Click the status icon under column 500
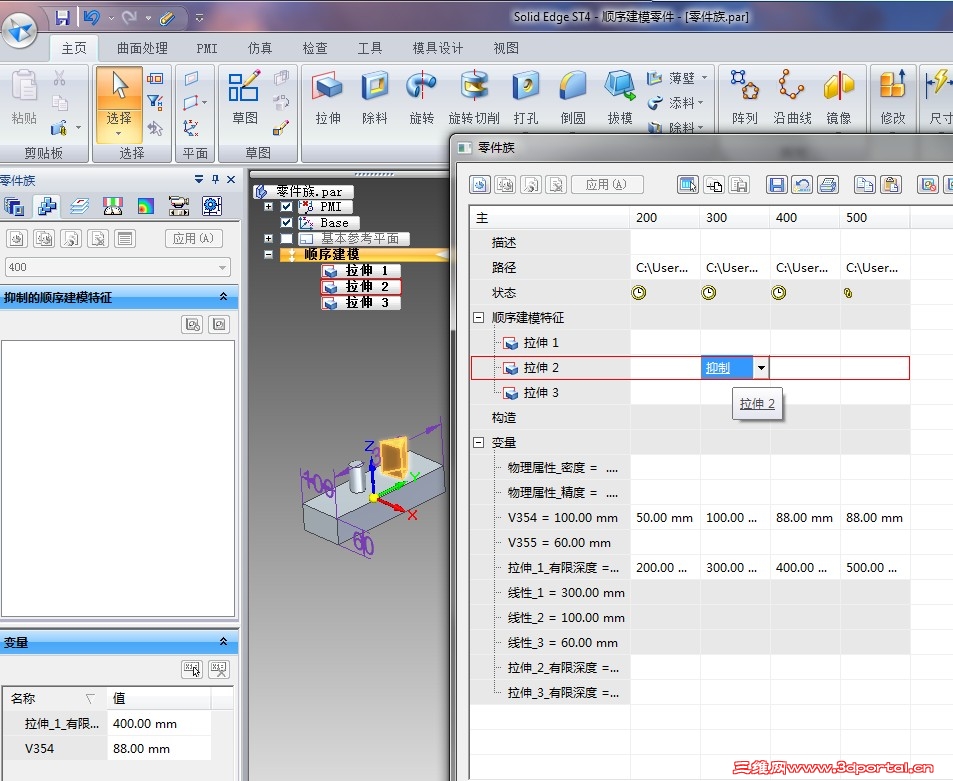Screen dimensions: 953x781 point(848,293)
